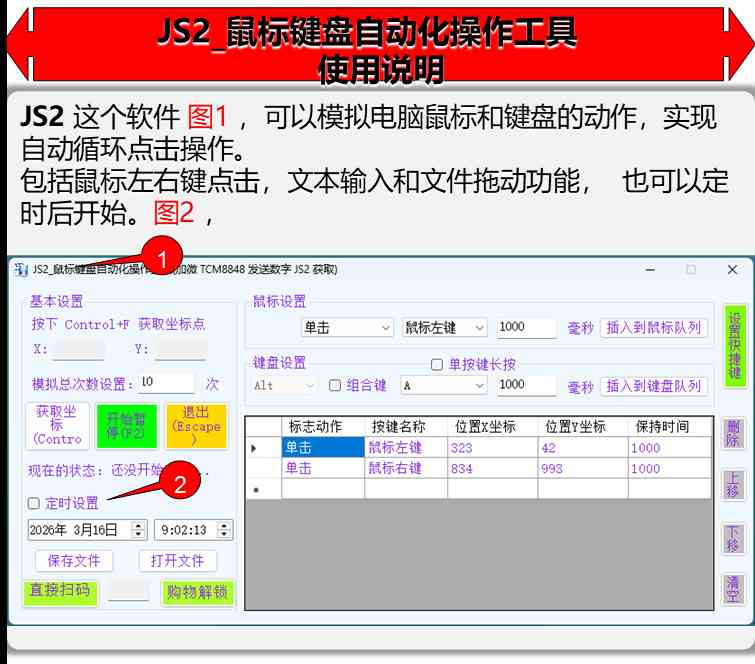Click the 按键名称 column header

(x=406, y=427)
